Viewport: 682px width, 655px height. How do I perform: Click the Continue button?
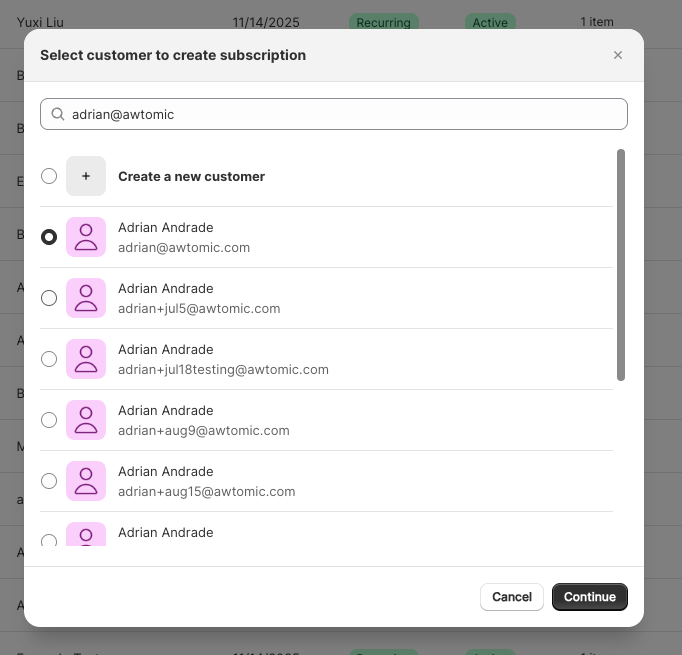pyautogui.click(x=589, y=597)
